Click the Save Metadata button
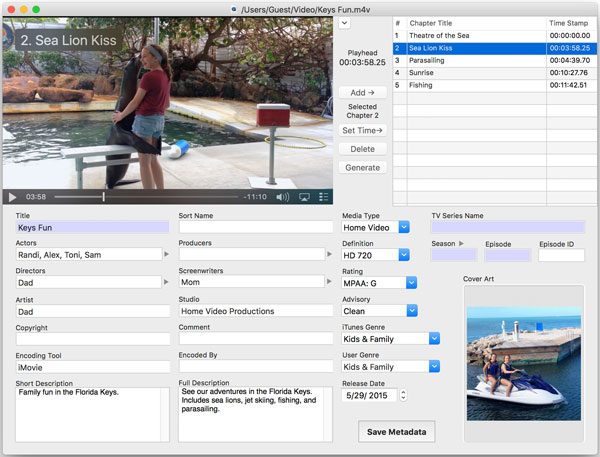This screenshot has height=457, width=600. click(x=398, y=431)
